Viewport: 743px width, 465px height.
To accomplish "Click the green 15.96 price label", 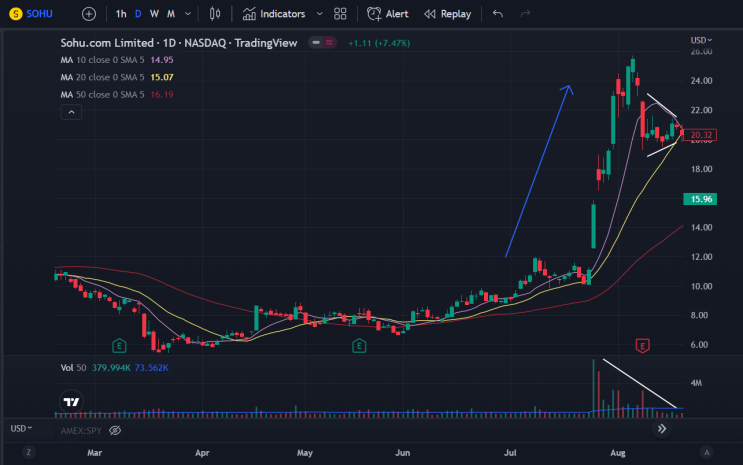I will click(x=700, y=199).
